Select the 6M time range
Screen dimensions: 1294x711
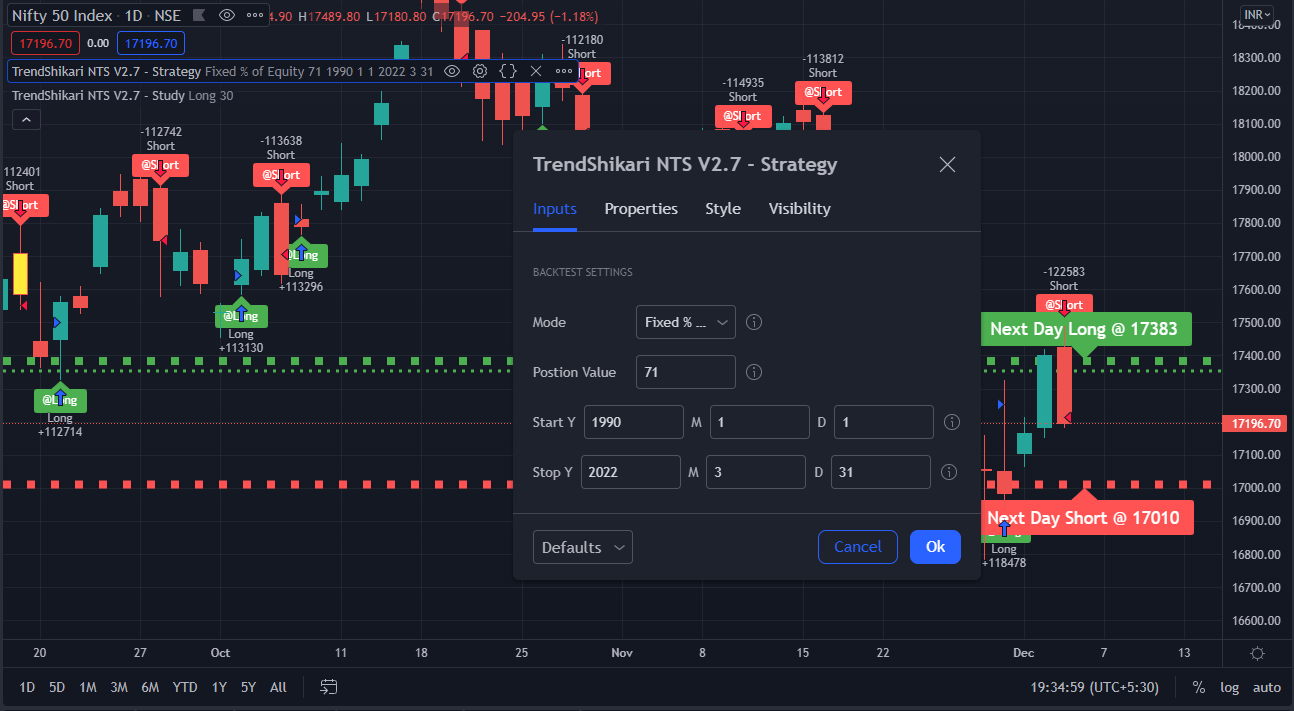point(150,687)
